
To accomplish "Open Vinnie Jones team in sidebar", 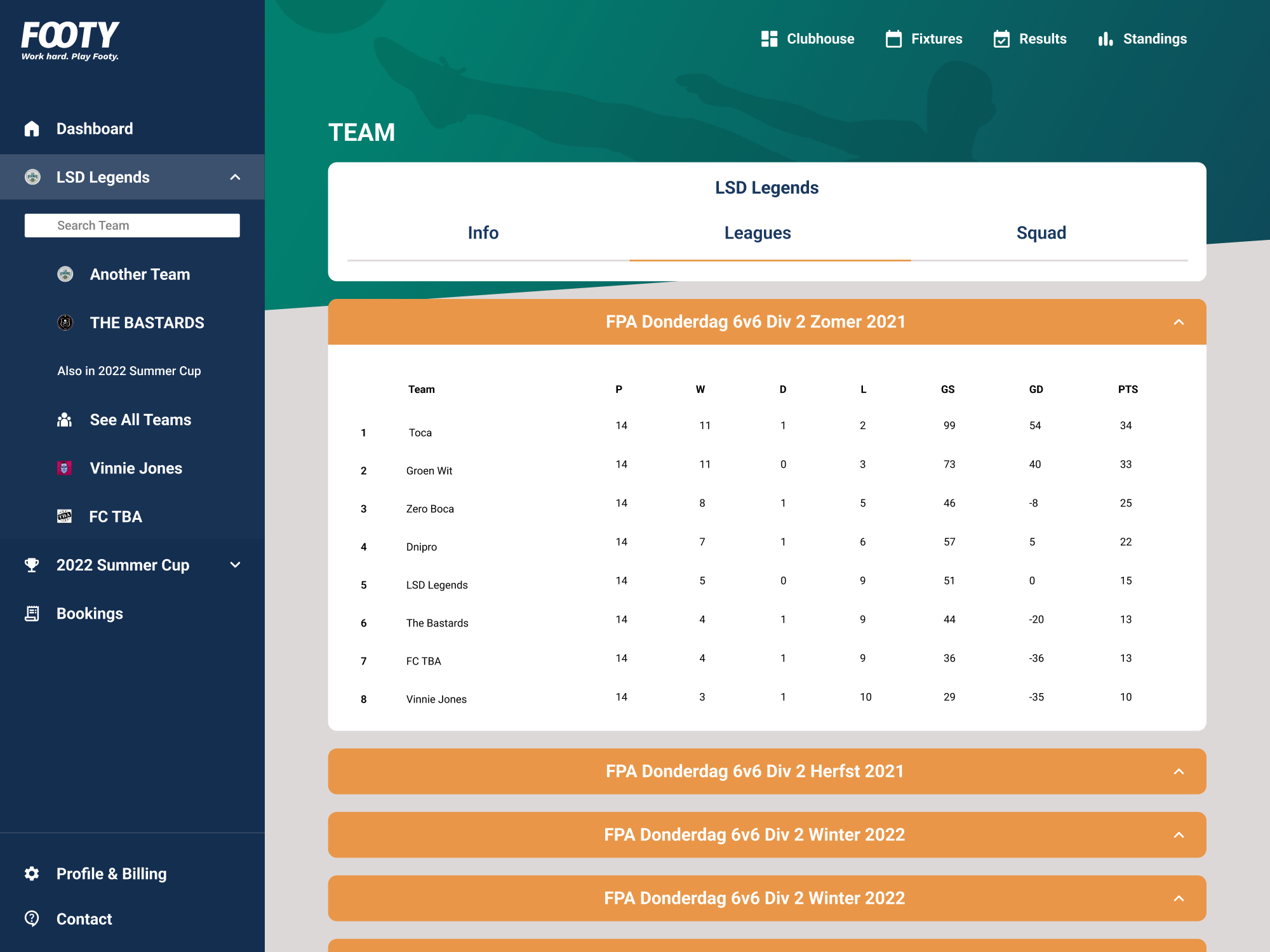I will tap(135, 468).
